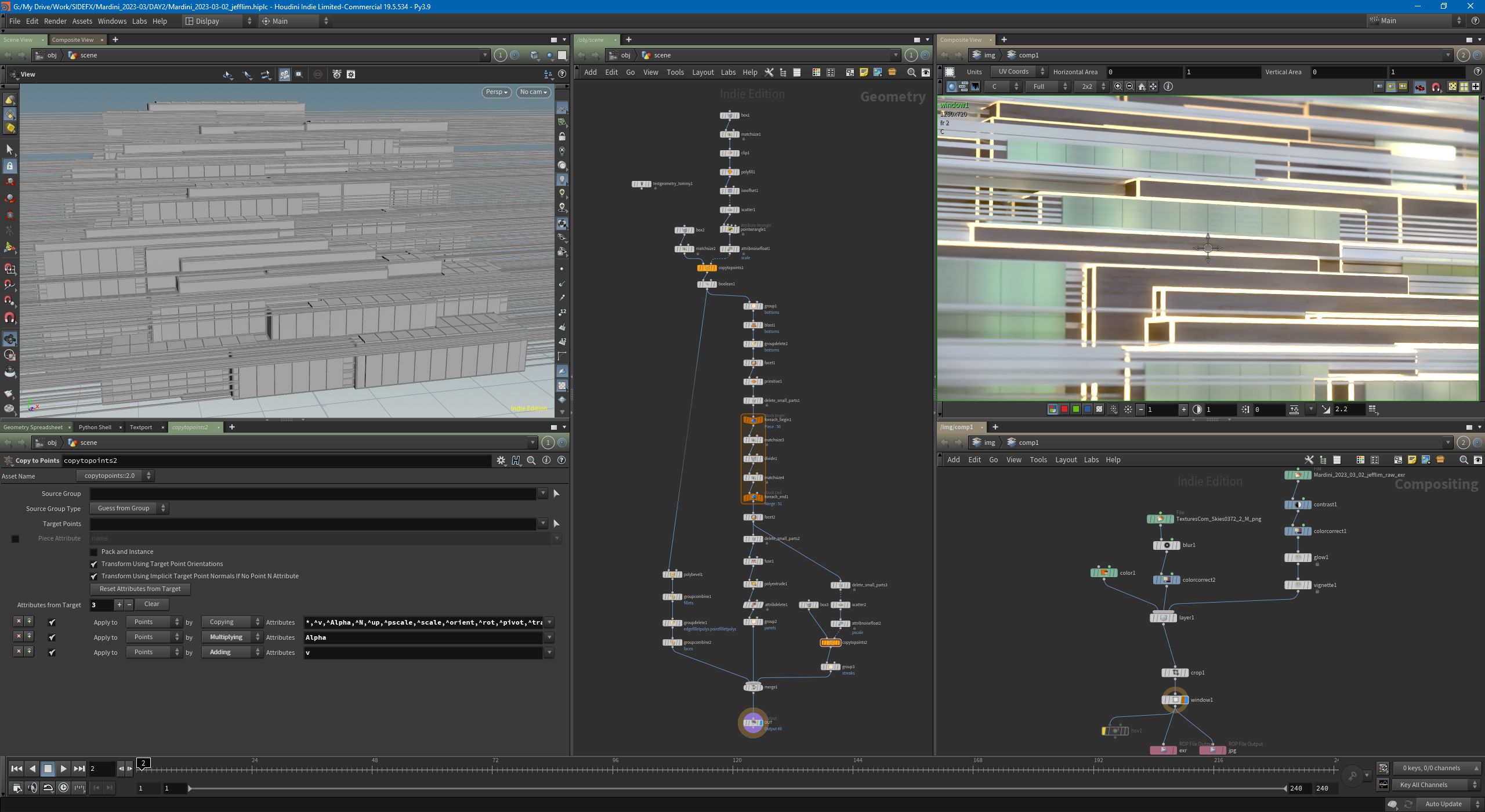Switch to the Geometry Spreadsheet tab
The image size is (1485, 812).
tap(33, 427)
